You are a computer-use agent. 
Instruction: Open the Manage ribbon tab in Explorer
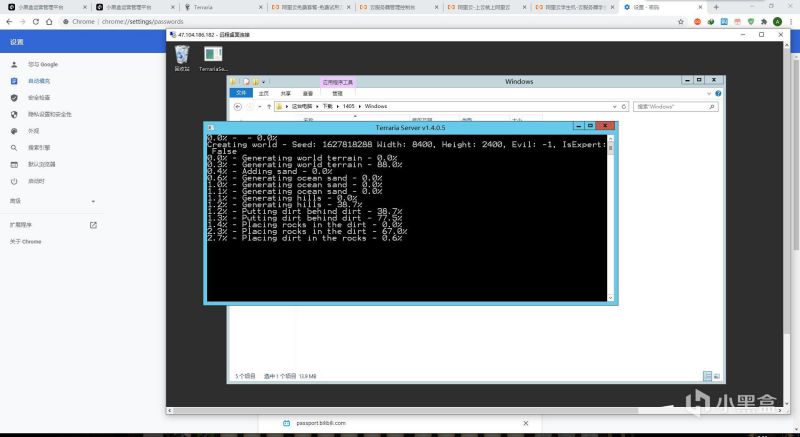pyautogui.click(x=337, y=94)
